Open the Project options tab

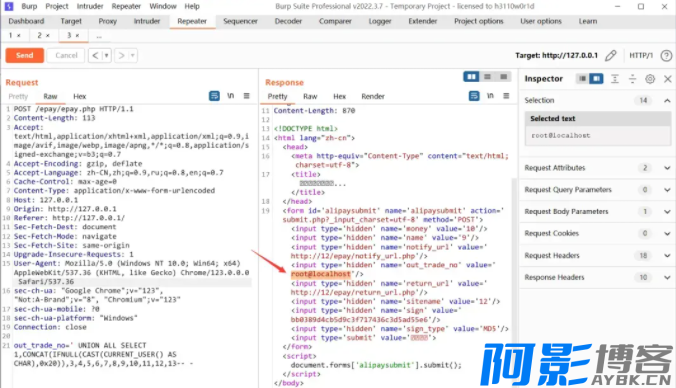tap(479, 21)
